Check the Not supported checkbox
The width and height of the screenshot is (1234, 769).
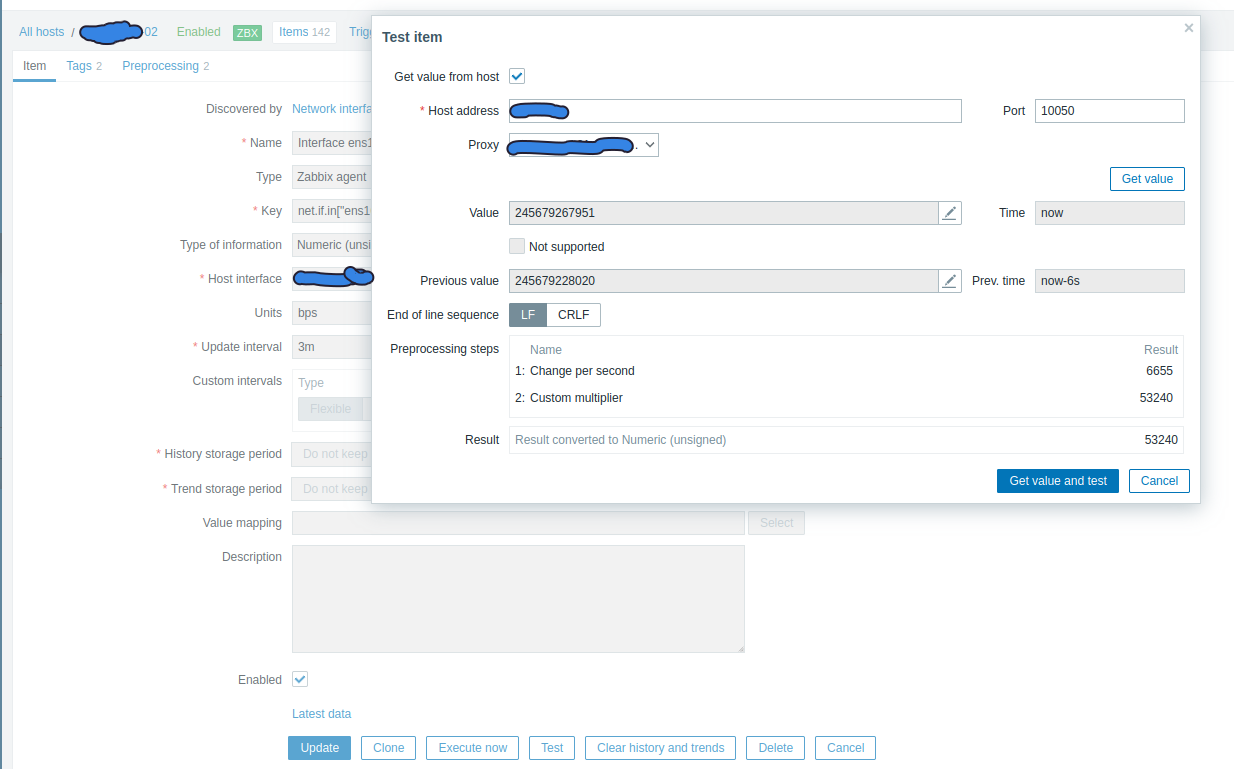tap(517, 246)
